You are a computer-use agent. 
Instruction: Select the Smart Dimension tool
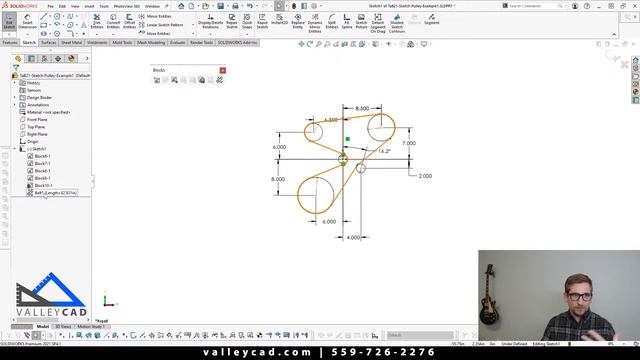click(27, 21)
